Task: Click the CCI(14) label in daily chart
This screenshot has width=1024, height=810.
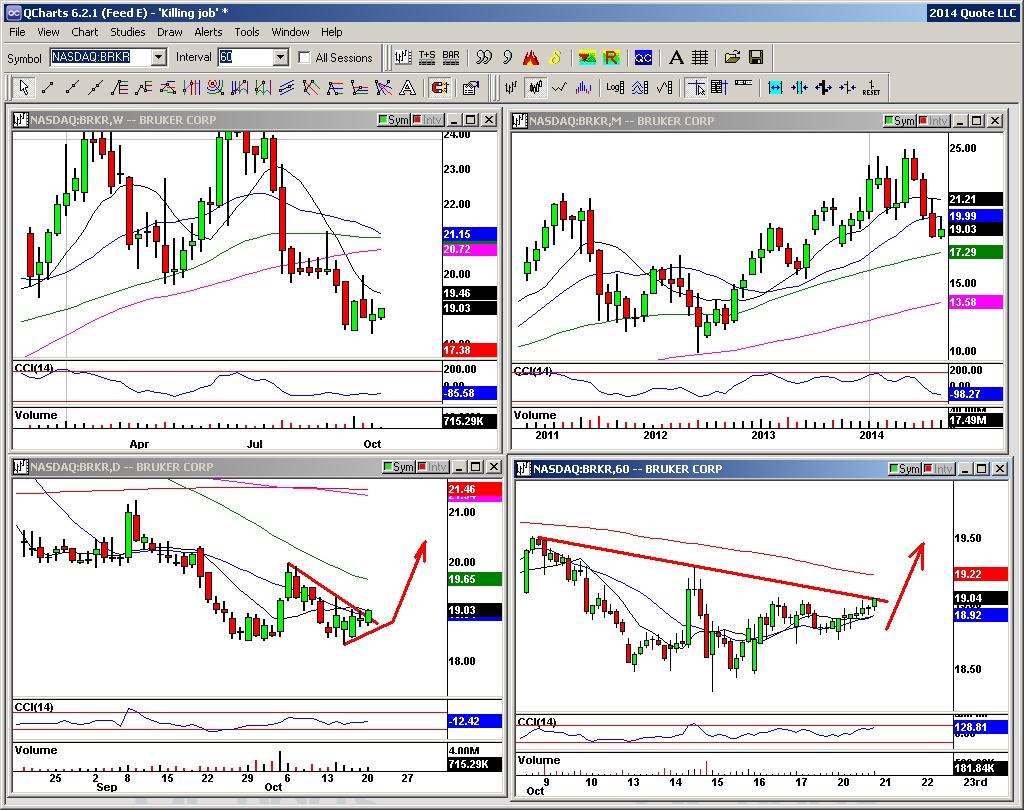Action: (x=34, y=707)
